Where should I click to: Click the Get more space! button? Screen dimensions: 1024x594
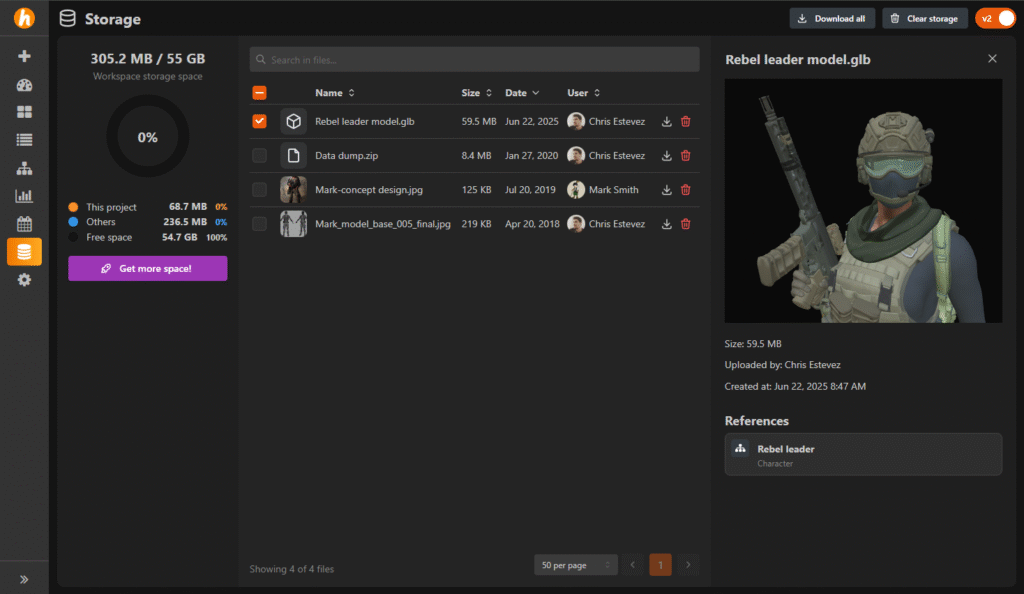coord(147,268)
